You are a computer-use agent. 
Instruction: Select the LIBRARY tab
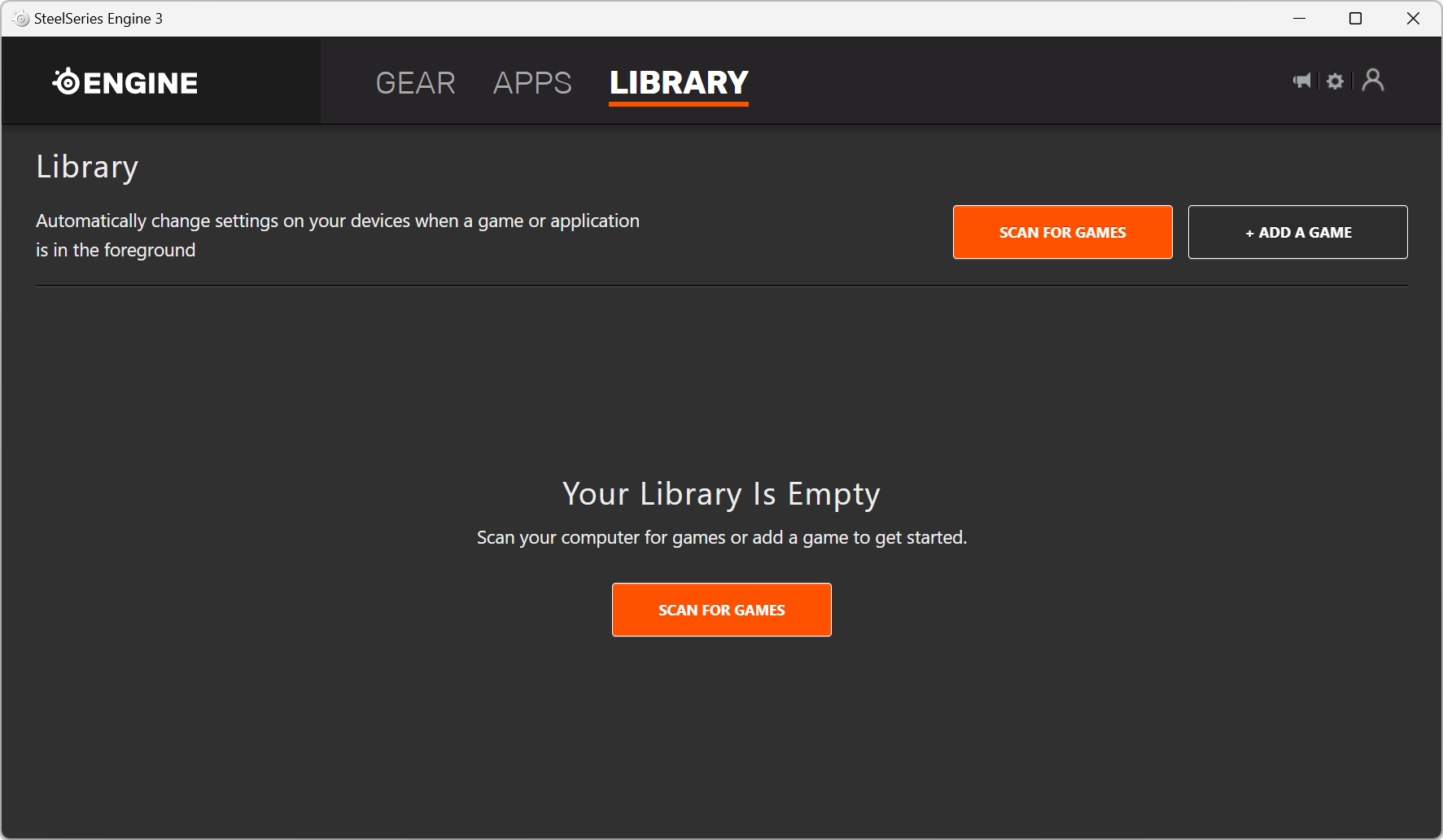(x=679, y=83)
